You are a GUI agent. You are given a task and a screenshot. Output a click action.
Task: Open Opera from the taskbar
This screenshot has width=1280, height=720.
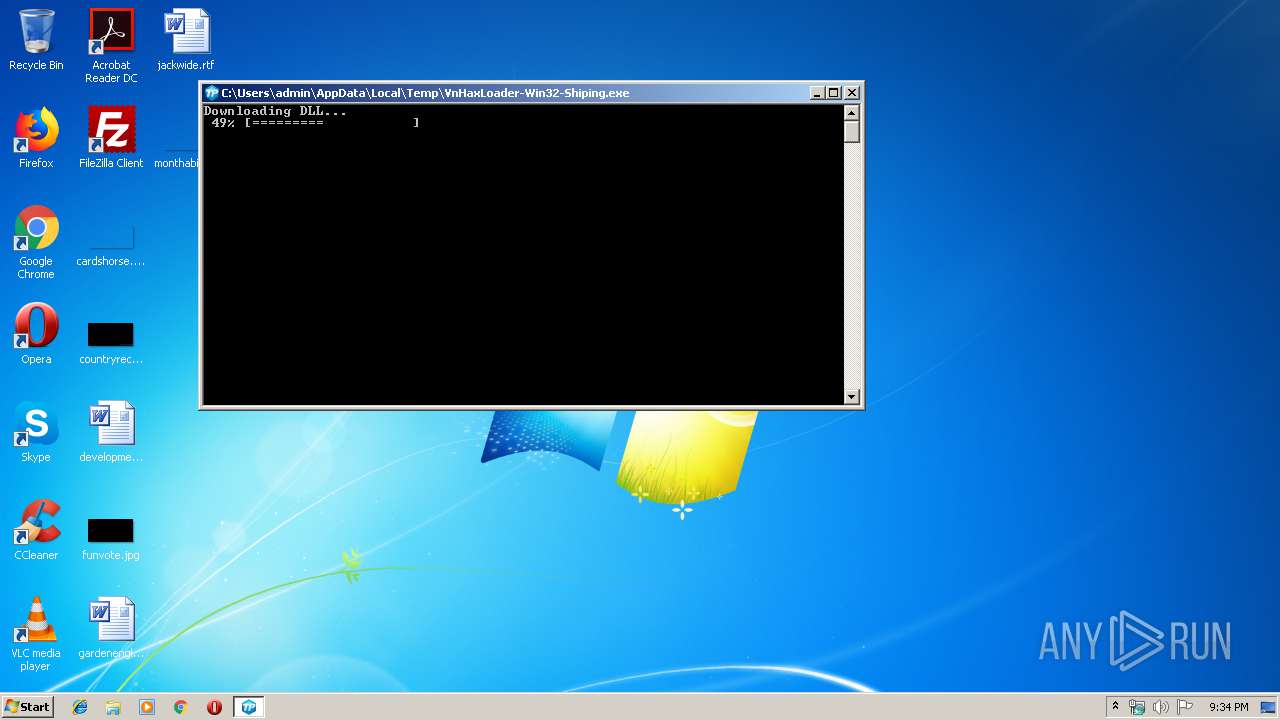point(214,707)
